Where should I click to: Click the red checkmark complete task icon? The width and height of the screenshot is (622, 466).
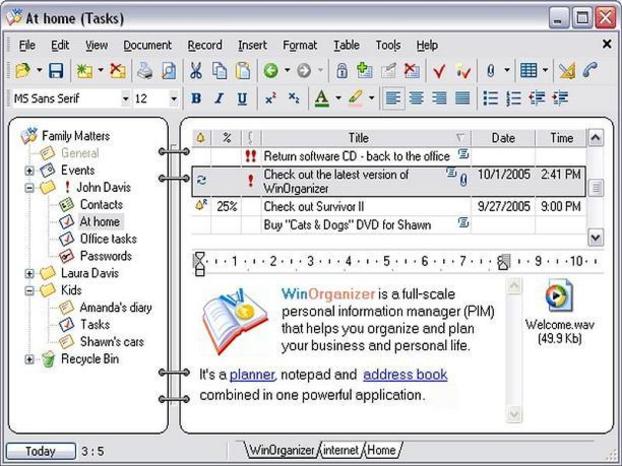pyautogui.click(x=439, y=71)
